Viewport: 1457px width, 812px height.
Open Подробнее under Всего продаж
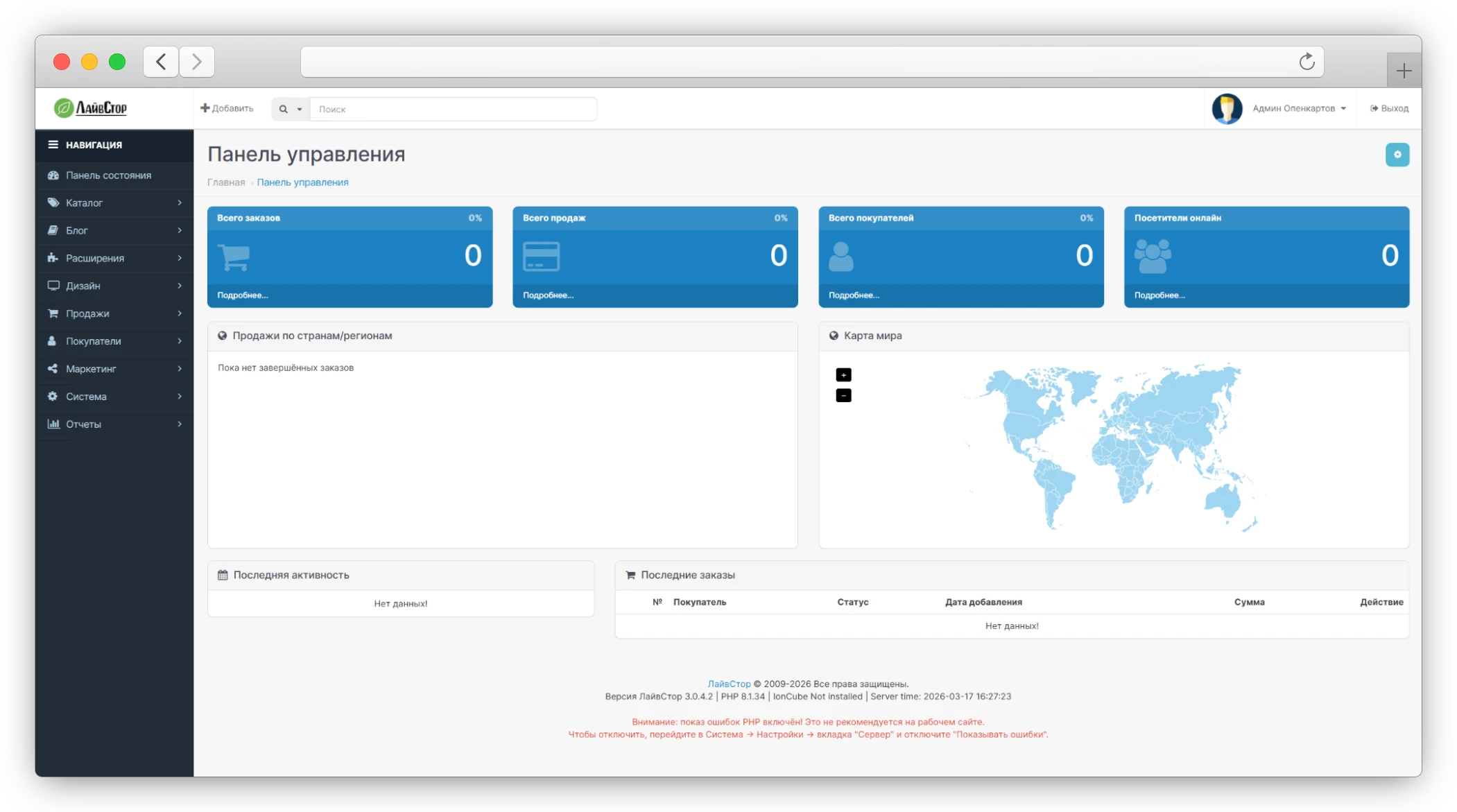[x=549, y=295]
